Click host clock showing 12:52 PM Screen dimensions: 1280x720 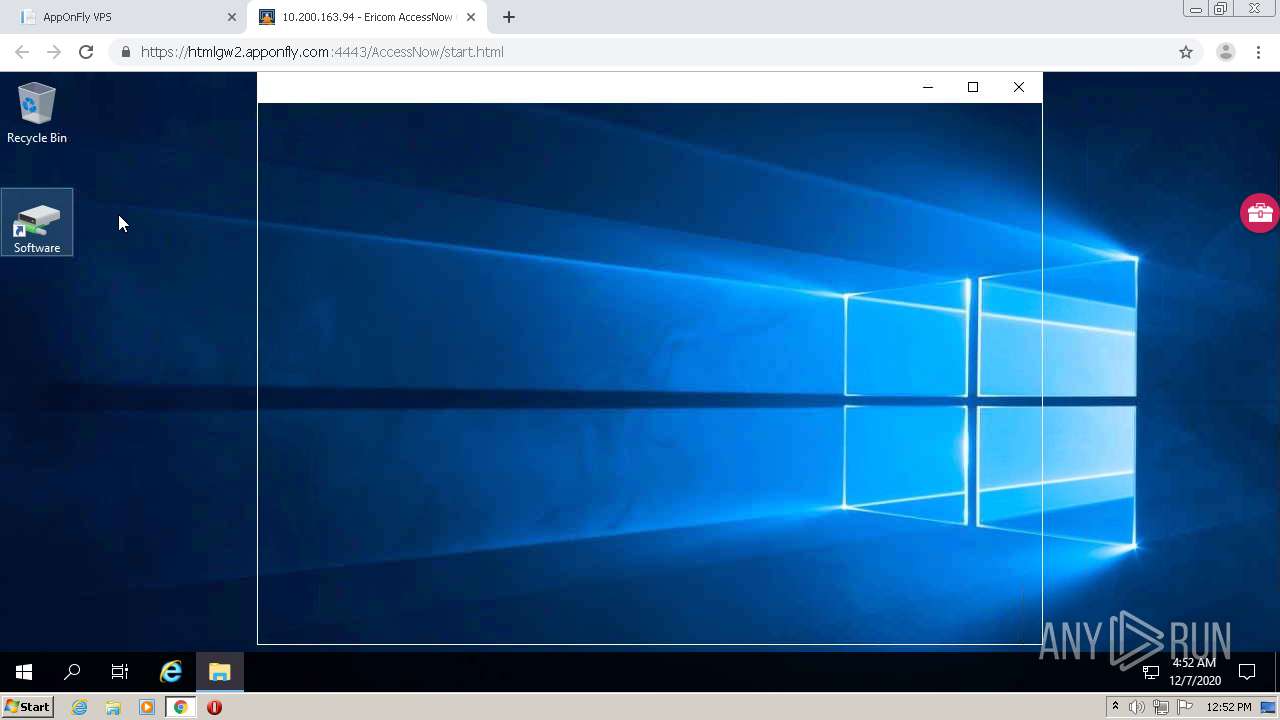[1229, 707]
